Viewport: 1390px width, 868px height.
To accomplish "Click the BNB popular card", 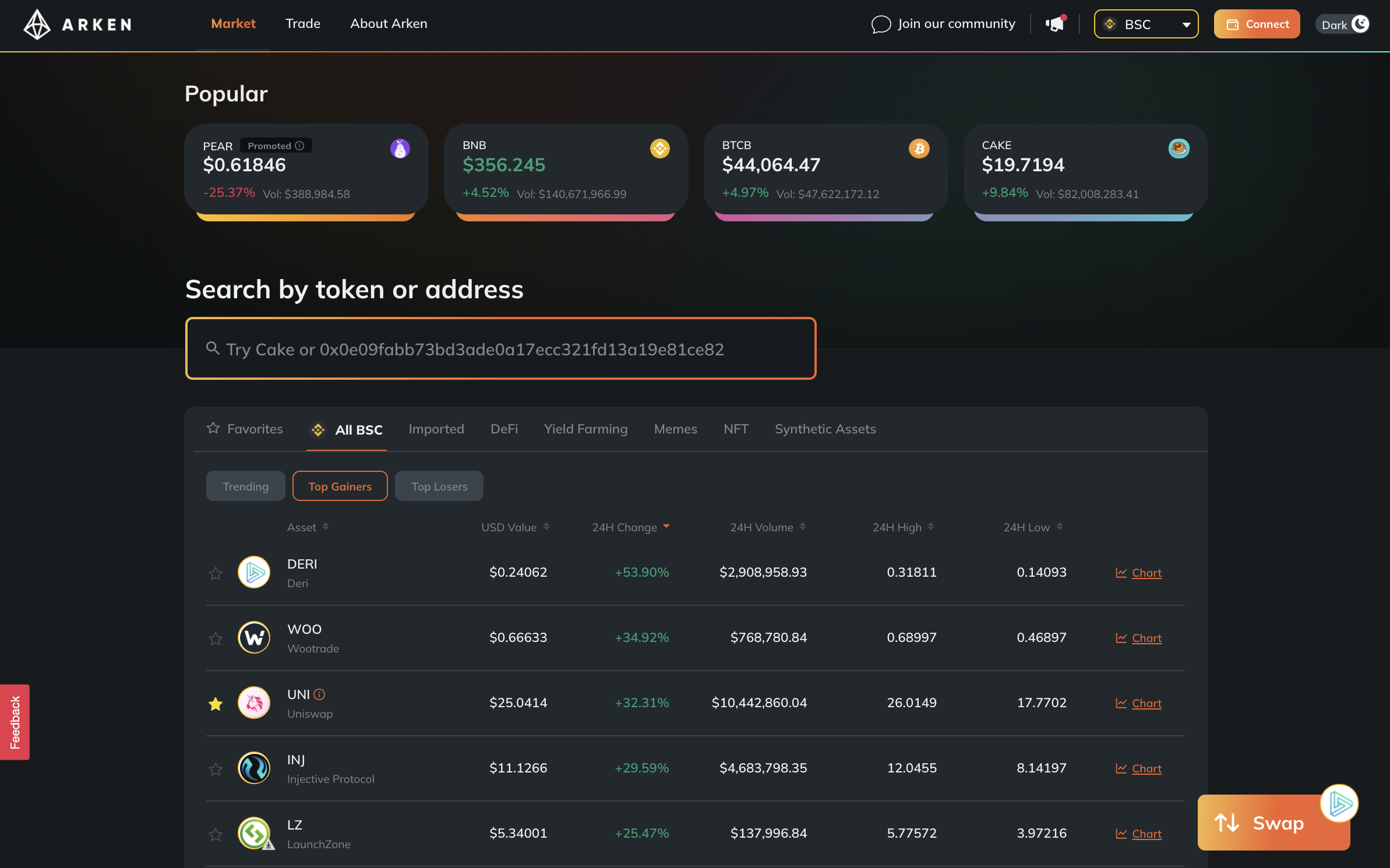I will coord(565,169).
